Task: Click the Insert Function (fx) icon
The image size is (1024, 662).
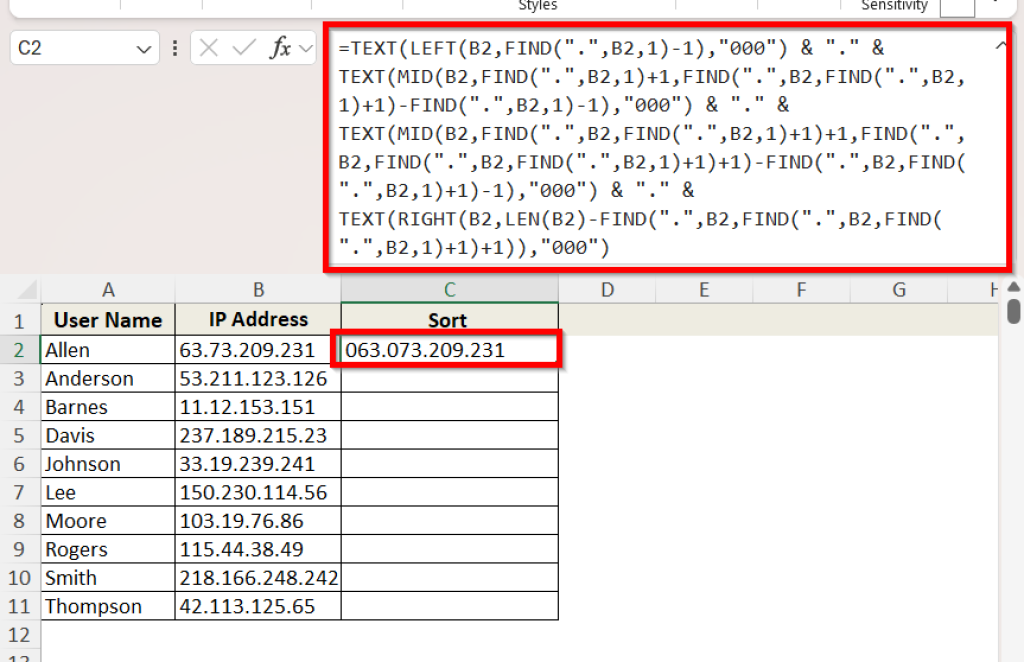Action: 283,47
